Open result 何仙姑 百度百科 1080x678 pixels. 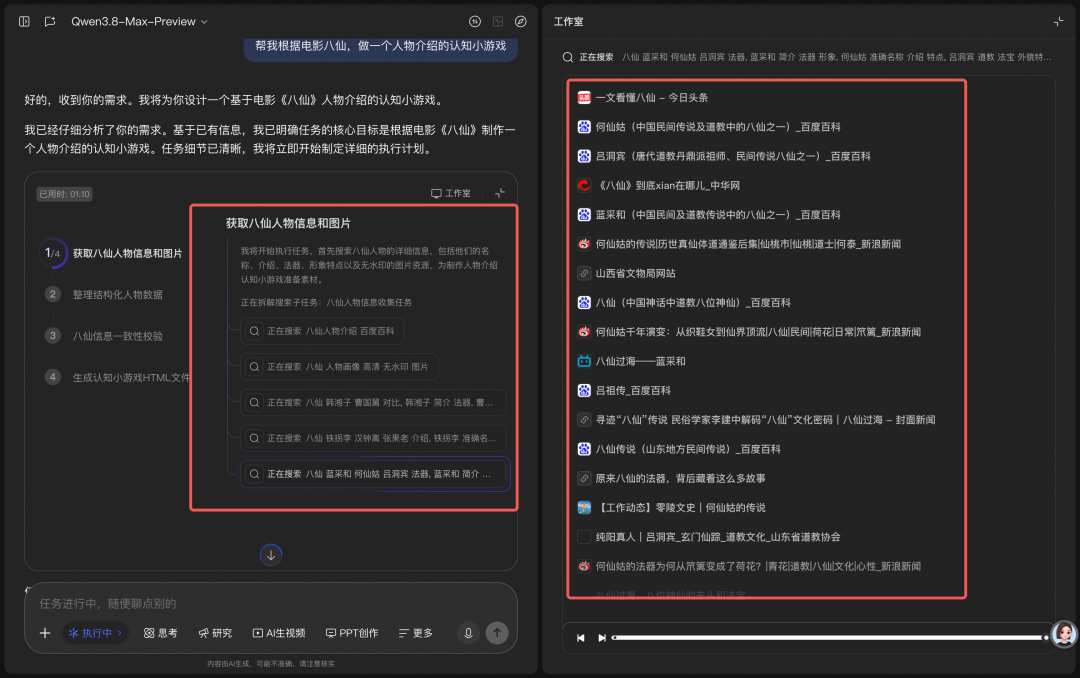tap(718, 127)
